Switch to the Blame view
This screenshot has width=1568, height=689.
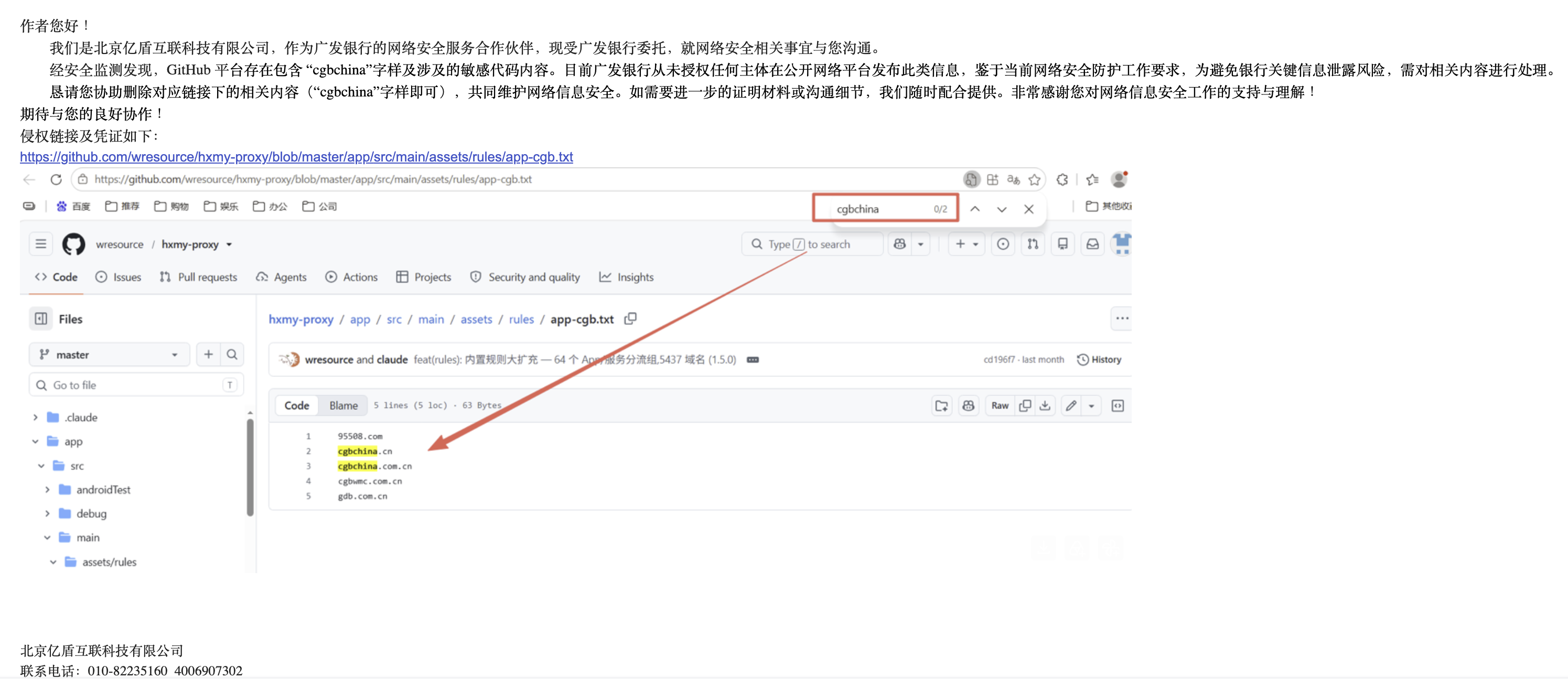pyautogui.click(x=343, y=405)
